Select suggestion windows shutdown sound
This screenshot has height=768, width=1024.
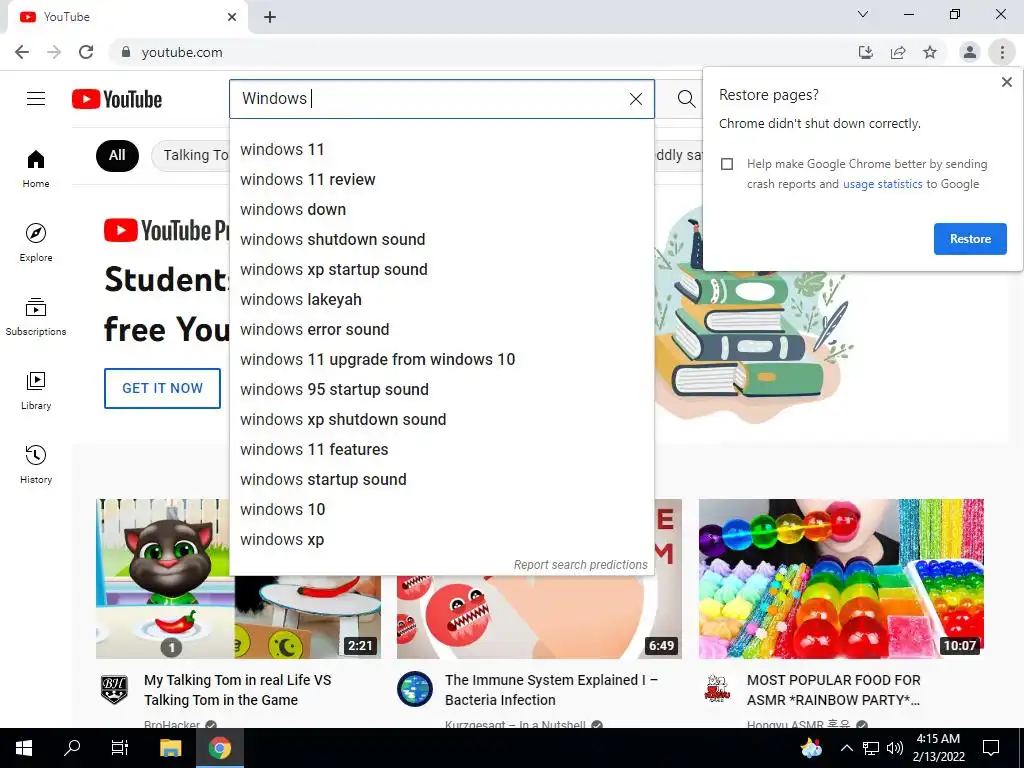point(442,240)
